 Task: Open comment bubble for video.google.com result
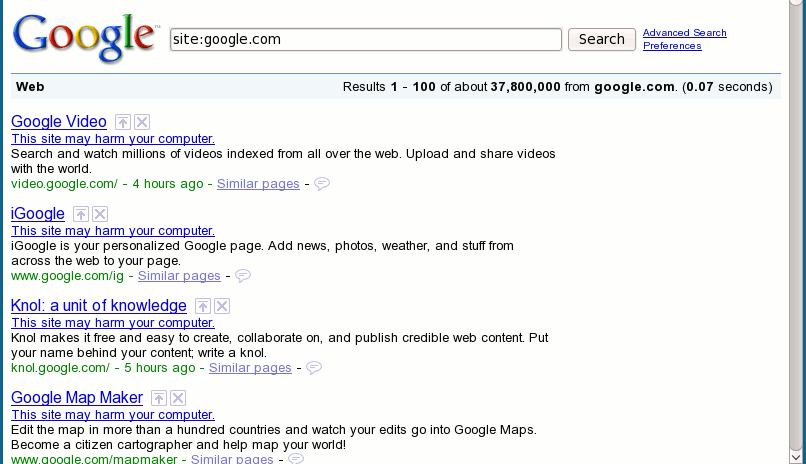coord(322,183)
